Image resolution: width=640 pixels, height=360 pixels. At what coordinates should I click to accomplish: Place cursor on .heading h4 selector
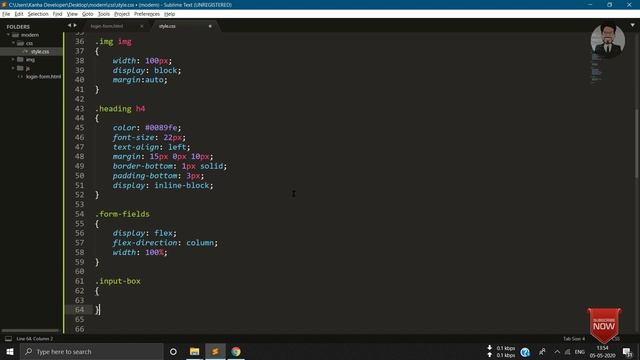[x=120, y=109]
